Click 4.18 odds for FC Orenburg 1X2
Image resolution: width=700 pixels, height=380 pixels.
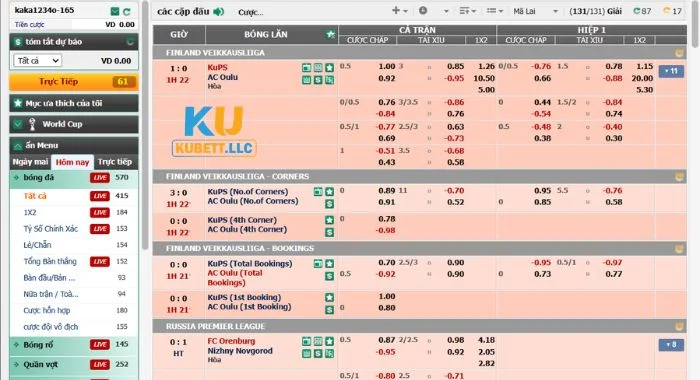click(486, 340)
